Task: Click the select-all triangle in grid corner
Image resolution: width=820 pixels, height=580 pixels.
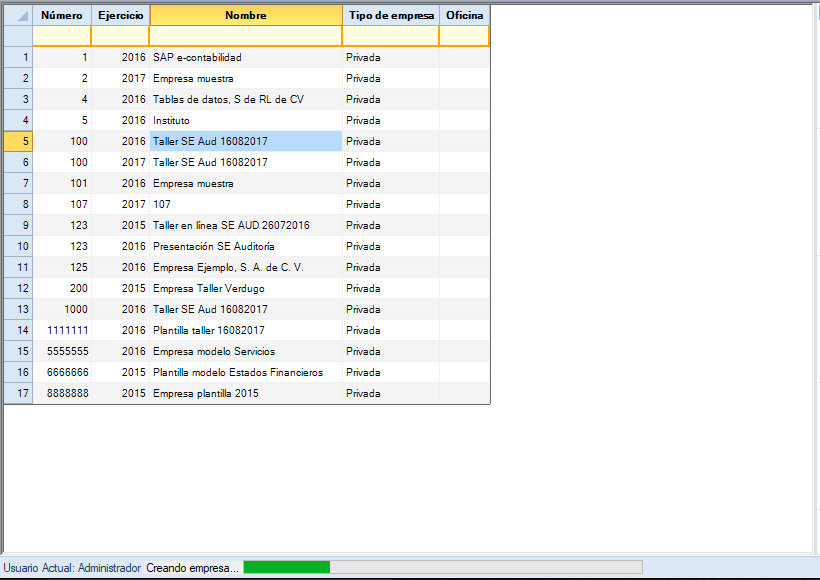Action: click(x=18, y=15)
